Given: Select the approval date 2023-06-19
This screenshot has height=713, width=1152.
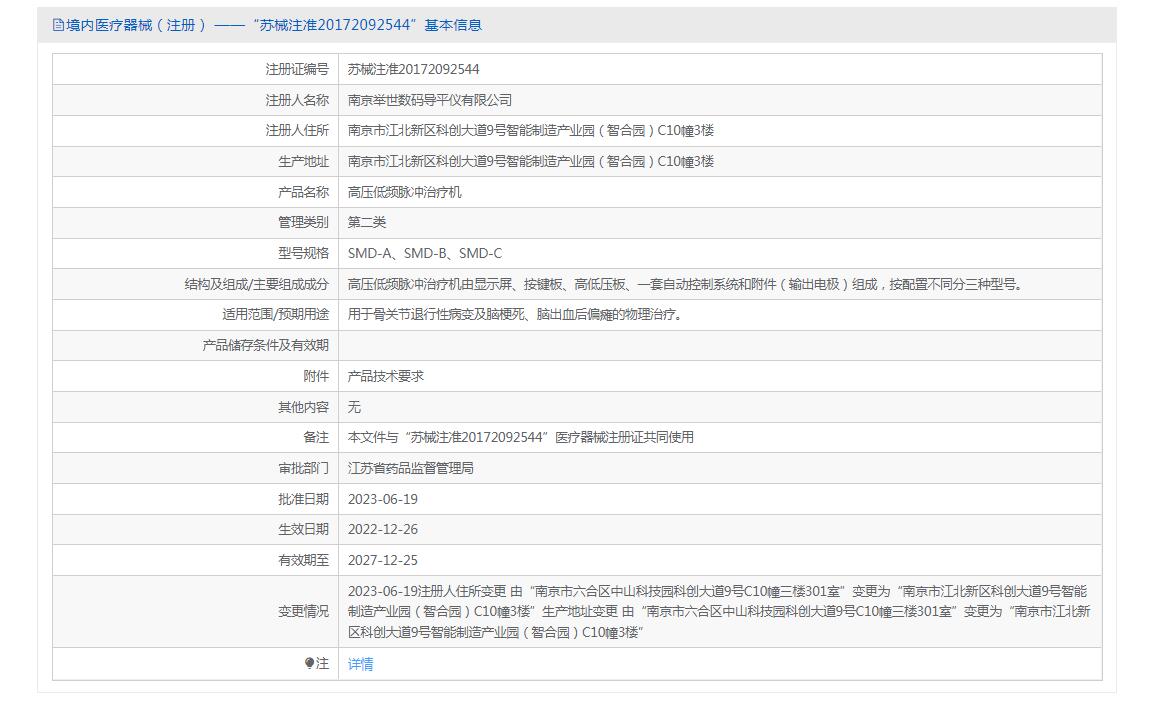Looking at the screenshot, I should (390, 498).
